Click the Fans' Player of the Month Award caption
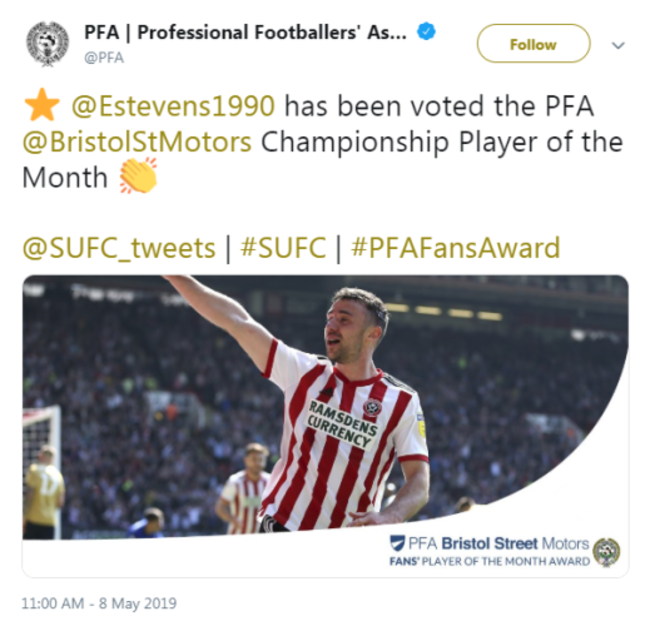 click(489, 562)
